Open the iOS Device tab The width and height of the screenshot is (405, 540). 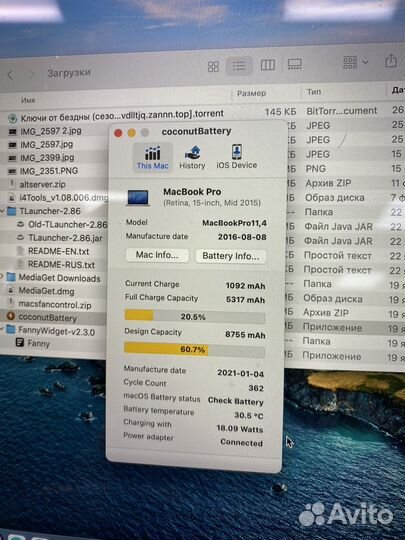pyautogui.click(x=237, y=157)
